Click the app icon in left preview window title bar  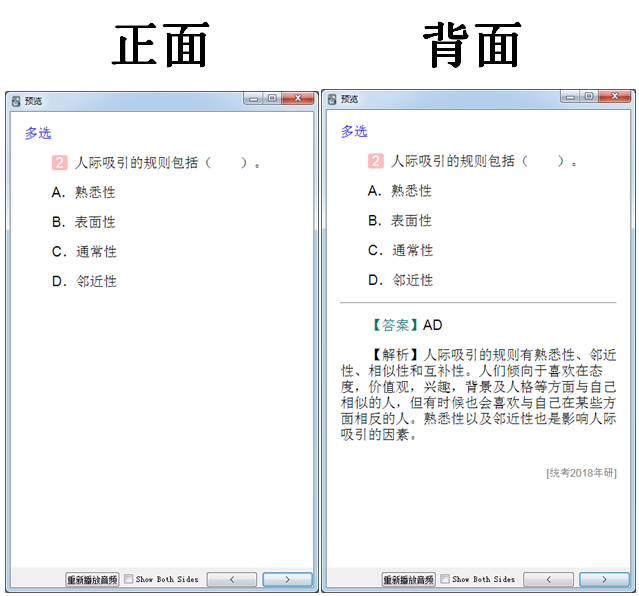tap(16, 101)
